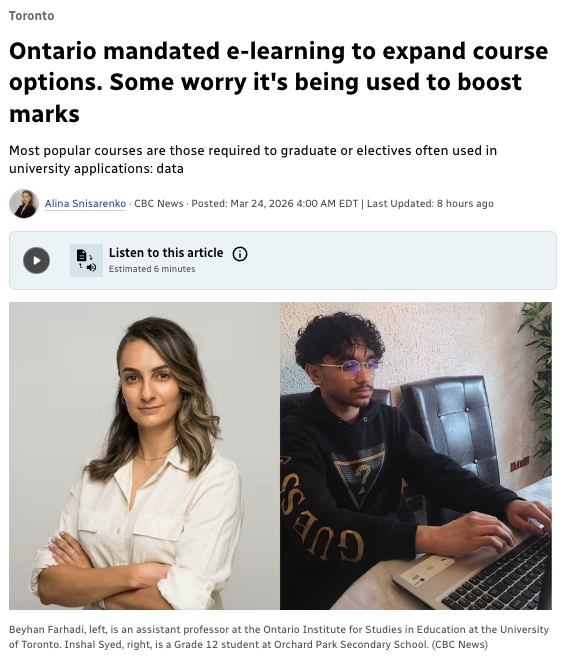This screenshot has height=660, width=565.
Task: Open the audio info circle icon
Action: pos(240,254)
